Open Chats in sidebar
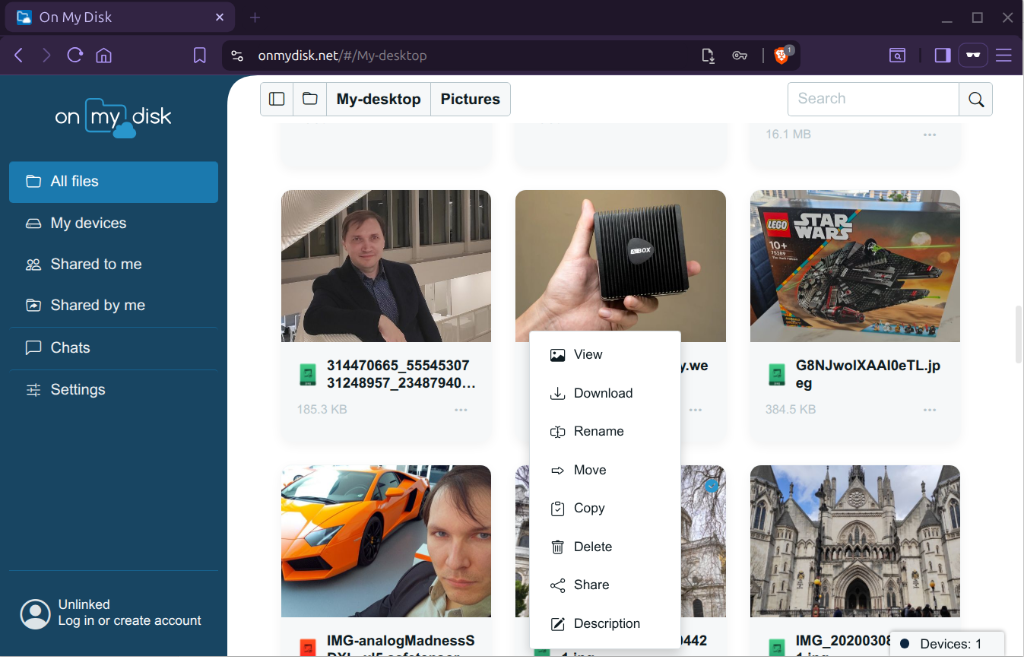1024x657 pixels. pos(114,347)
